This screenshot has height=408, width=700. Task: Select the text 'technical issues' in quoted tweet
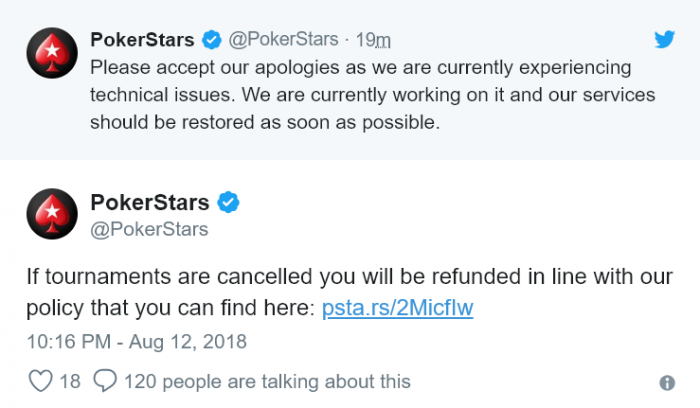tap(162, 95)
